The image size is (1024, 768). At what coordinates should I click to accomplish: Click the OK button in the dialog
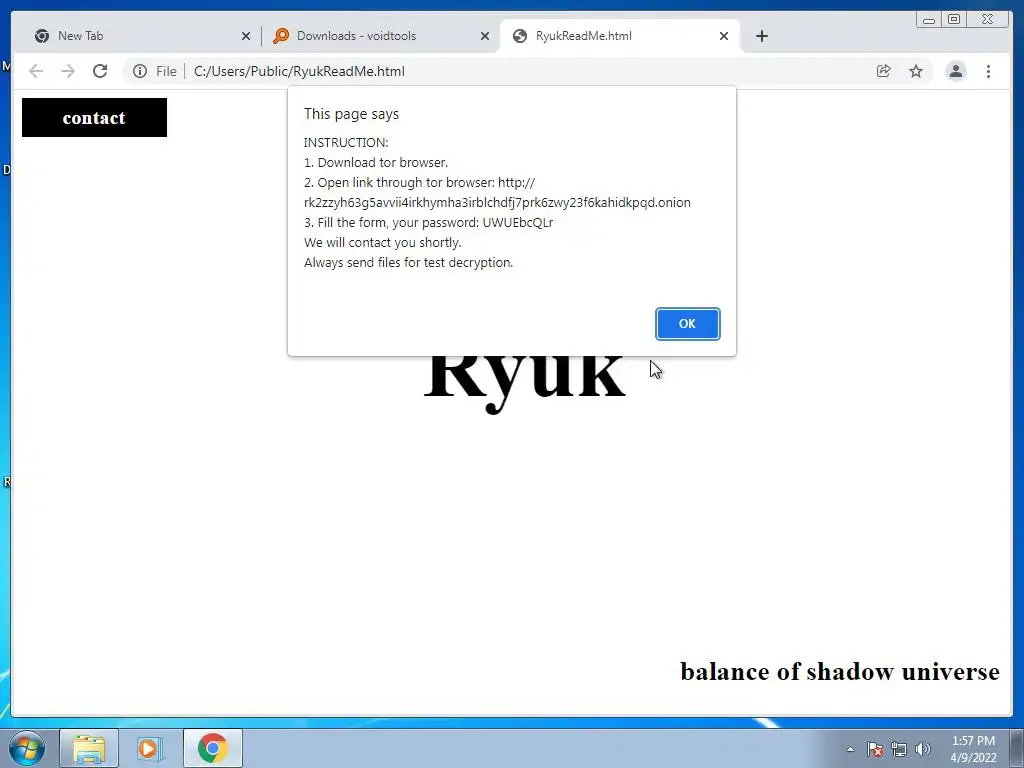click(687, 324)
